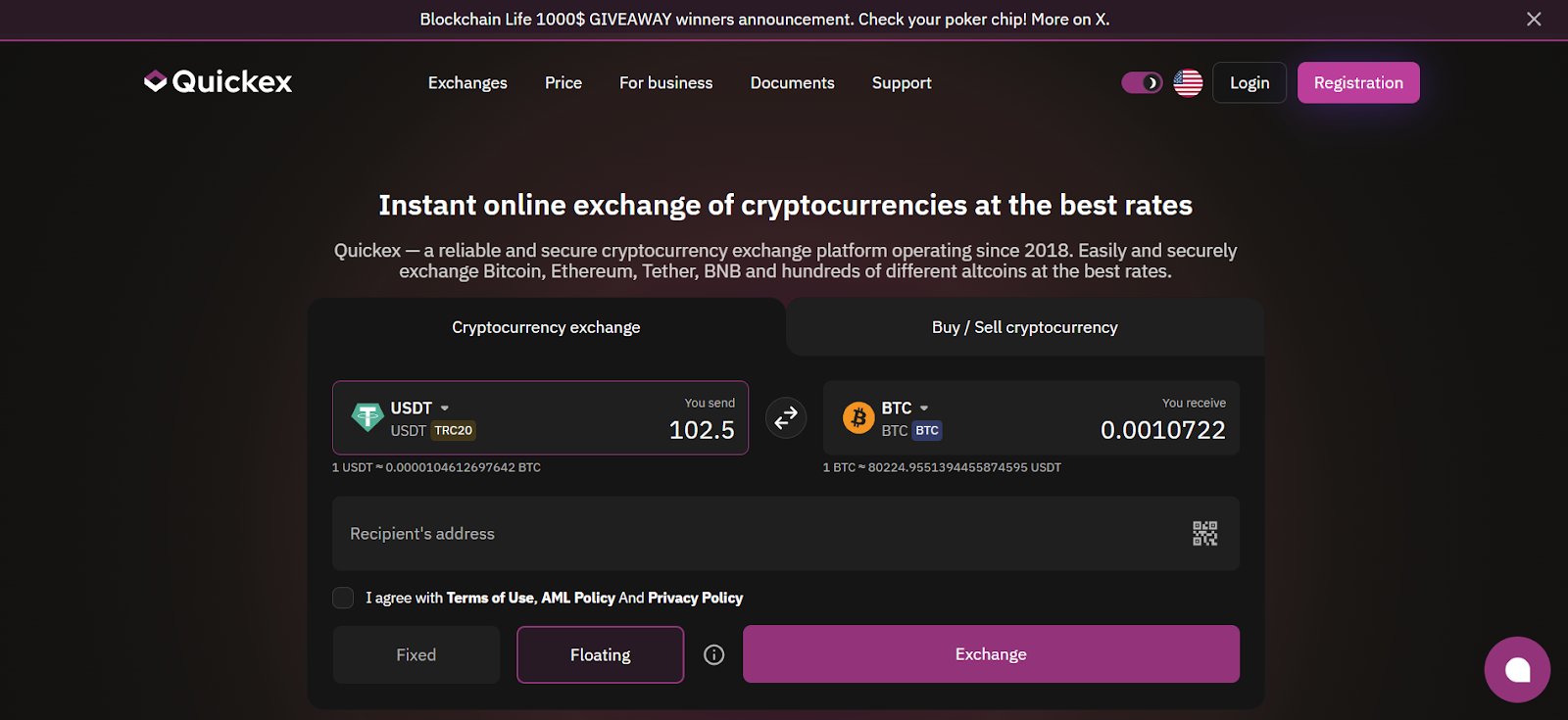Select the Fixed rate option
The image size is (1568, 720).
pyautogui.click(x=416, y=654)
